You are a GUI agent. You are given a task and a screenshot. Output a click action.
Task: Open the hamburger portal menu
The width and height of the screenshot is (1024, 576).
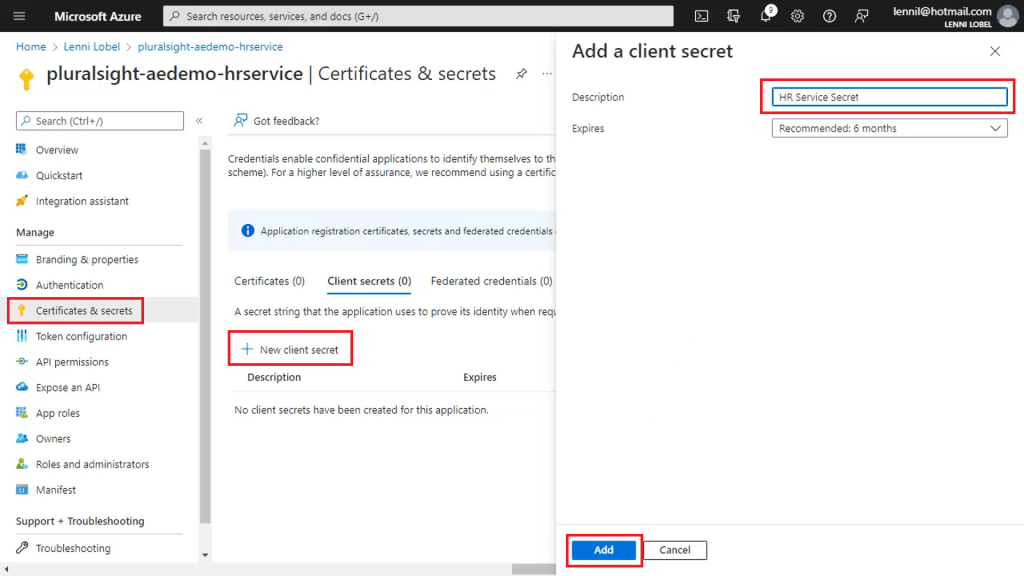point(19,16)
